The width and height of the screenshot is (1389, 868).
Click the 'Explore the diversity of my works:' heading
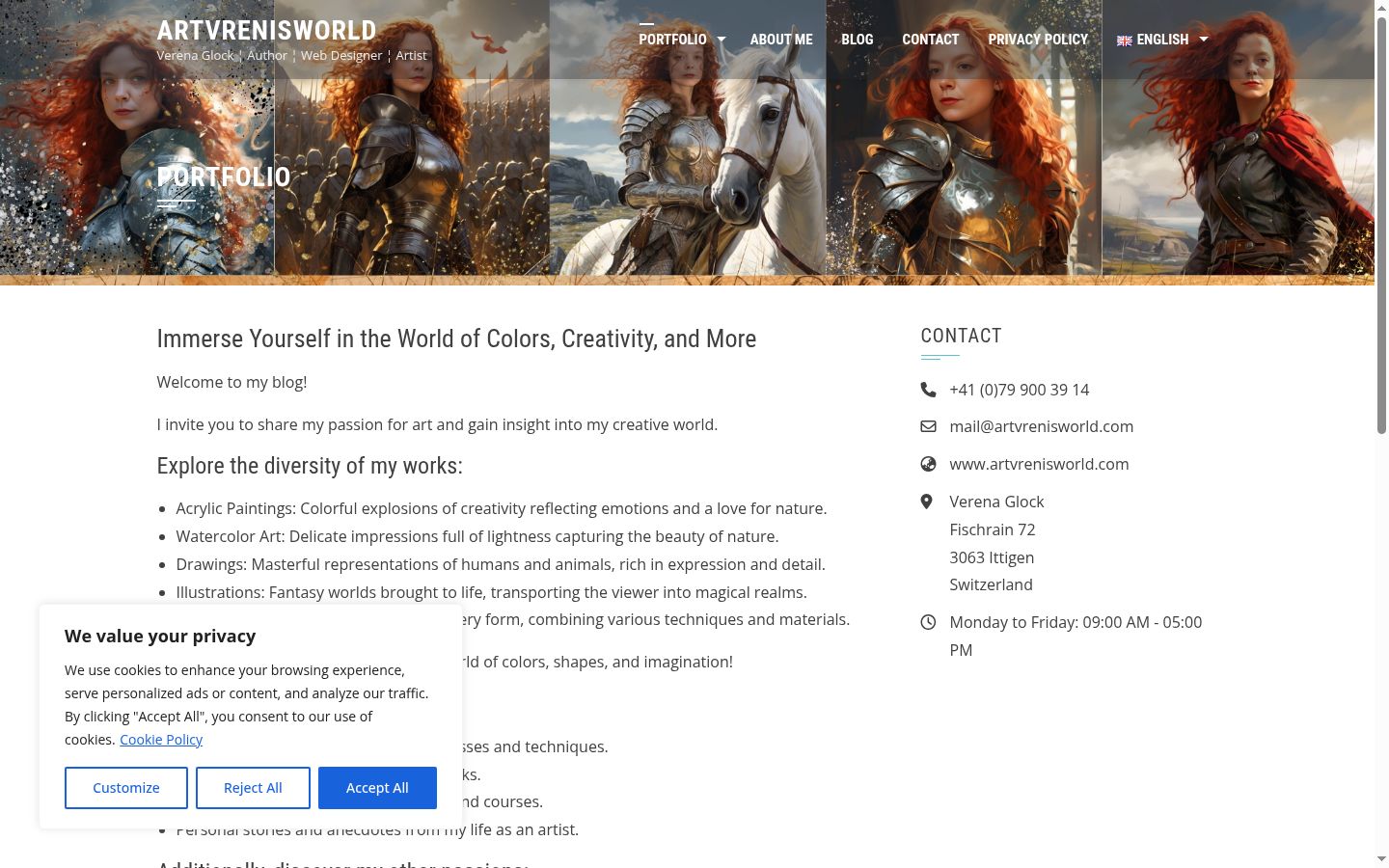[310, 466]
